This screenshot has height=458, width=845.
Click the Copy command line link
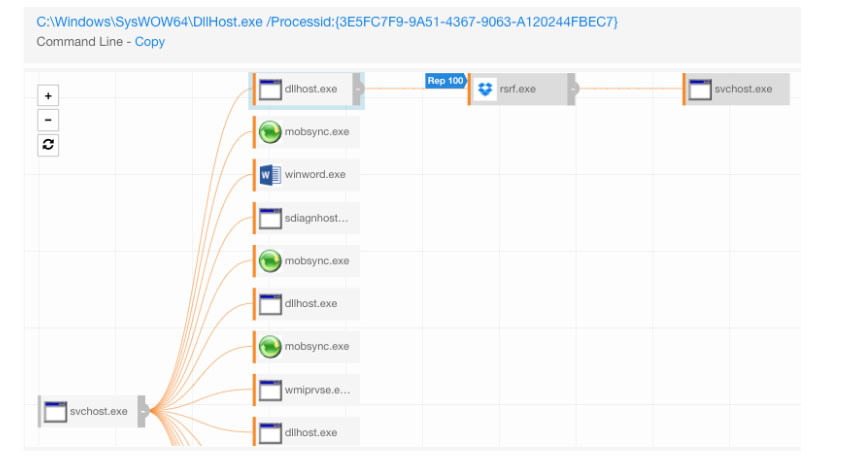coord(150,41)
